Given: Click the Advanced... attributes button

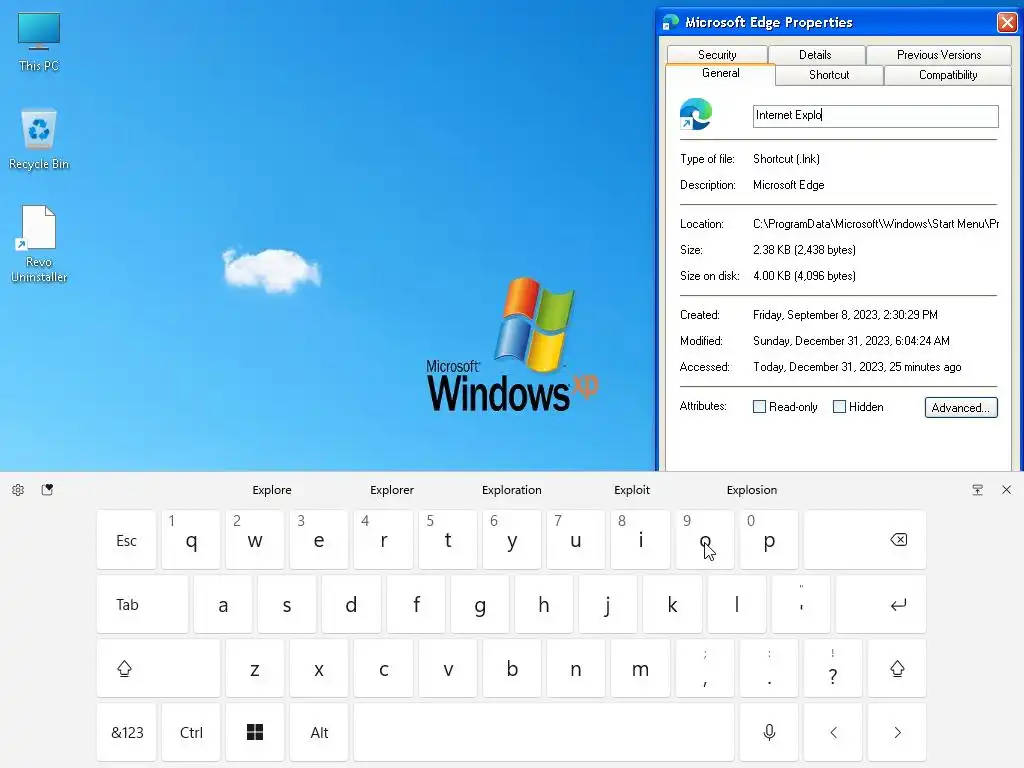Looking at the screenshot, I should [961, 408].
